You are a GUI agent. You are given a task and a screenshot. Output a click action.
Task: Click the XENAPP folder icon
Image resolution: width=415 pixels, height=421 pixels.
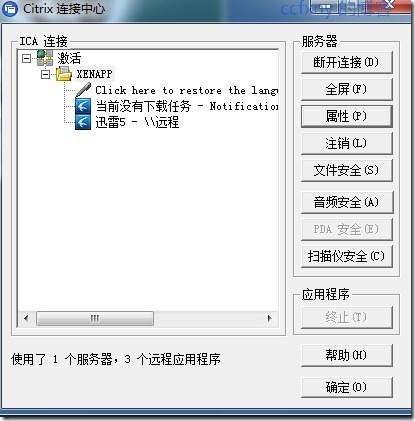[x=64, y=74]
